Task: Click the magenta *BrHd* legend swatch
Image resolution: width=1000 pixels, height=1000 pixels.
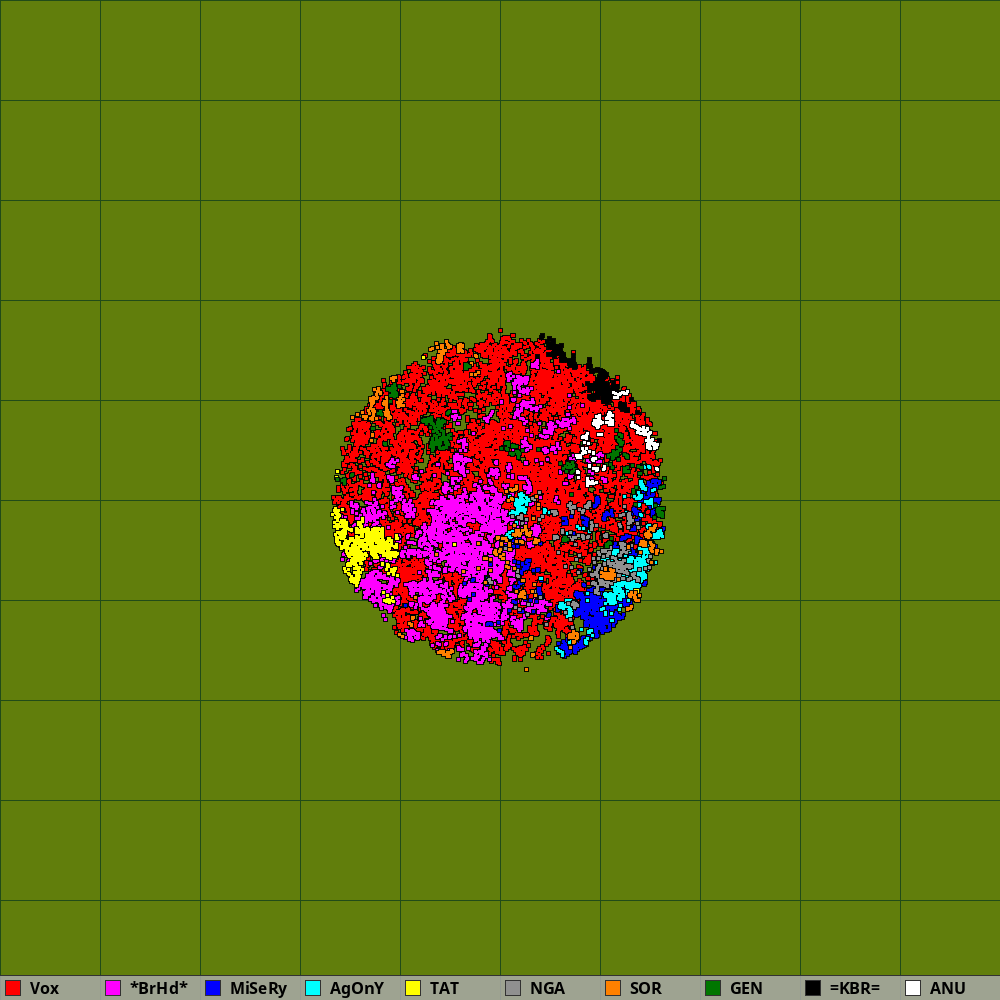Action: click(113, 988)
